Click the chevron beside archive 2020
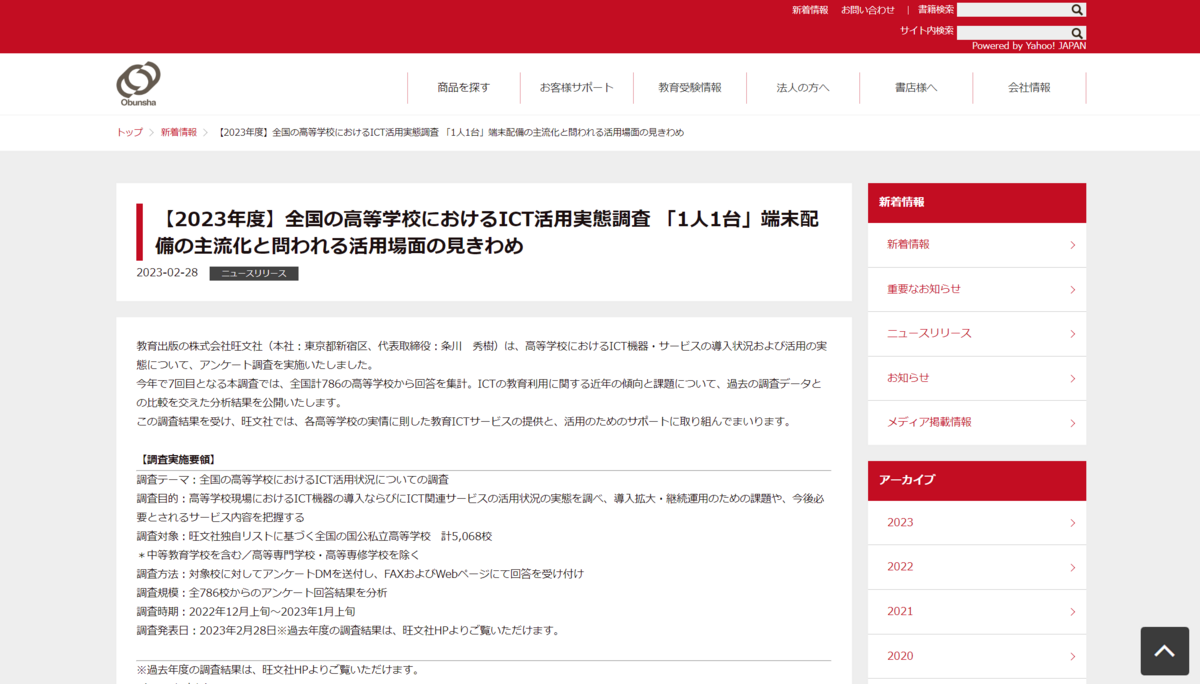The image size is (1200, 684). 1073,657
